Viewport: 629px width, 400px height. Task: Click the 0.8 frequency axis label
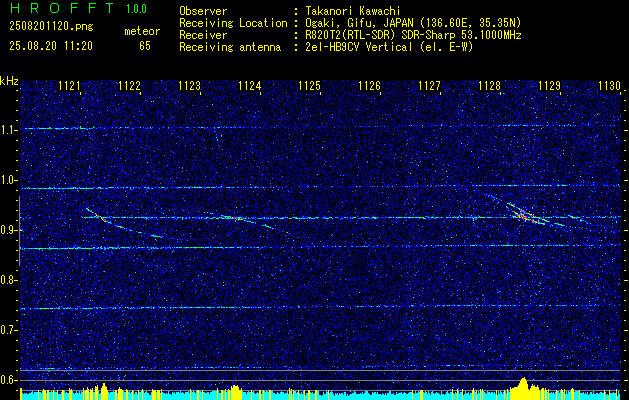coord(8,280)
